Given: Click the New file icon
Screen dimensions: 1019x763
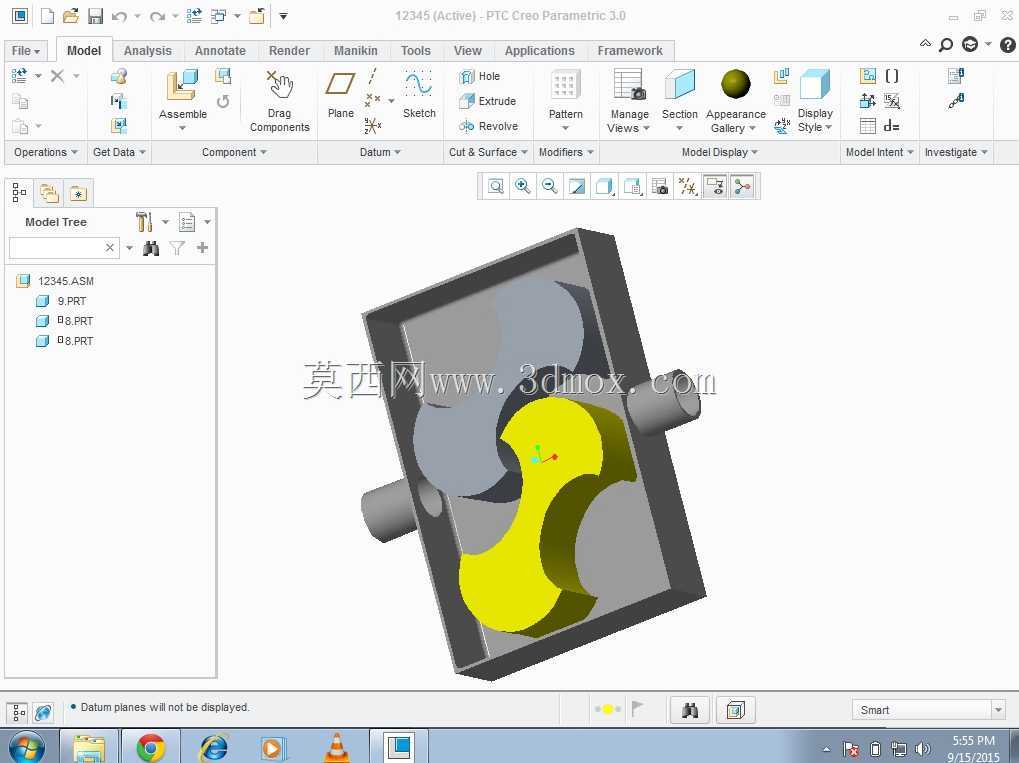Looking at the screenshot, I should click(47, 16).
